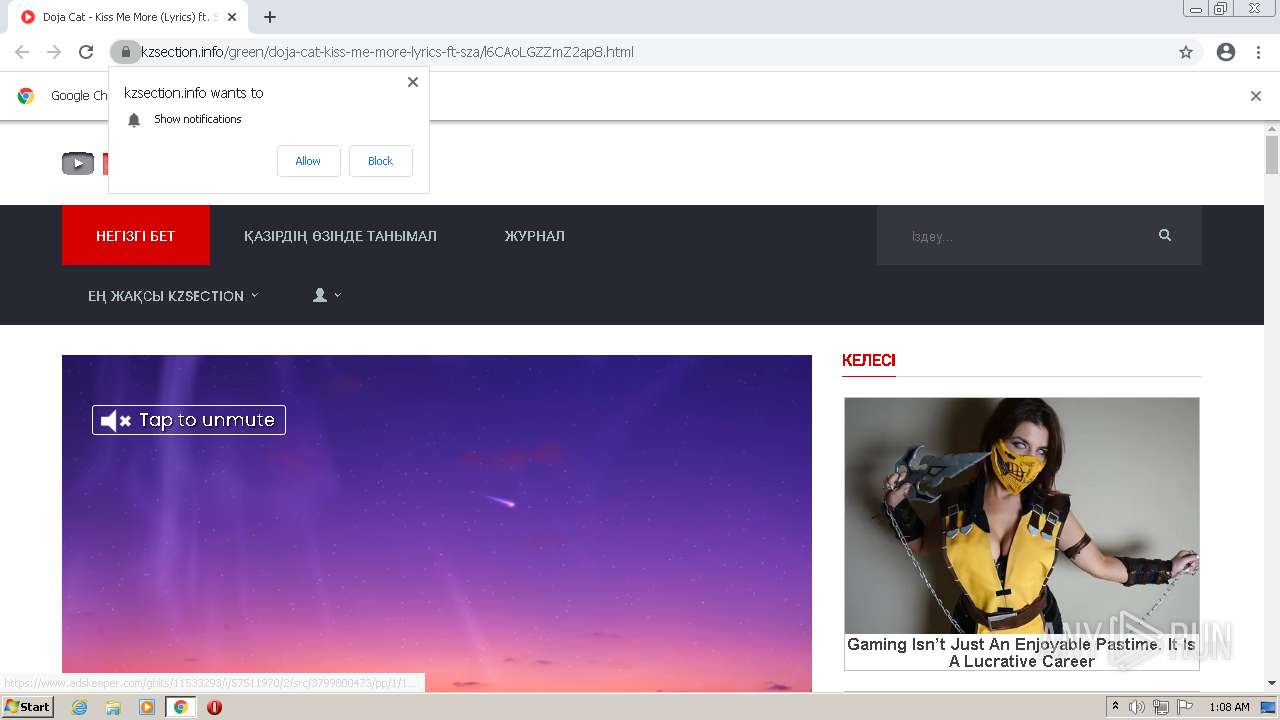Open the network tray icon

click(x=1161, y=707)
